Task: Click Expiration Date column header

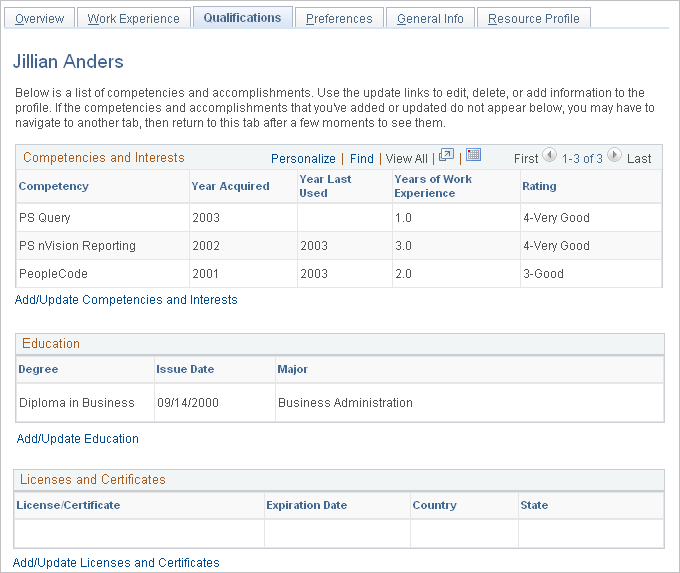Action: 307,505
